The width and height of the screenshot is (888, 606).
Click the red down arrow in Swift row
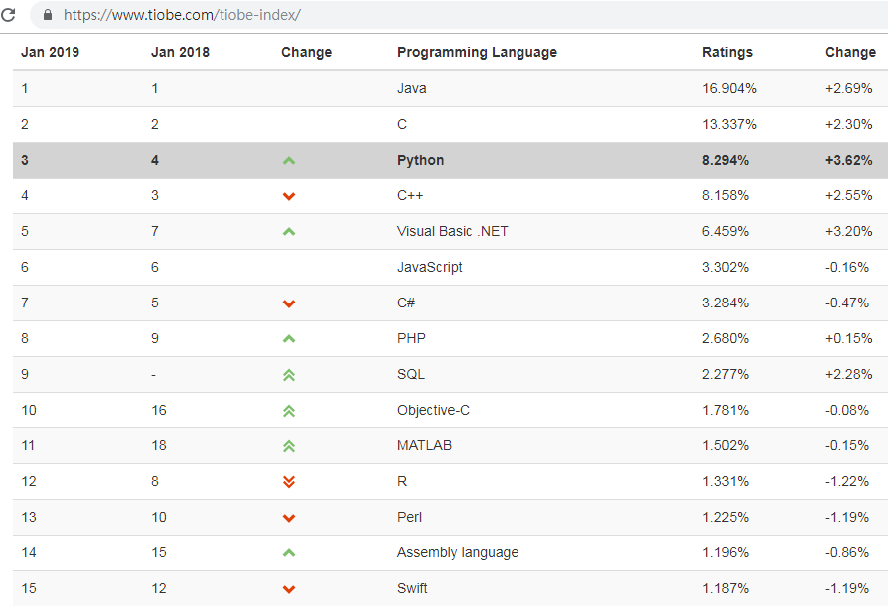pos(289,589)
